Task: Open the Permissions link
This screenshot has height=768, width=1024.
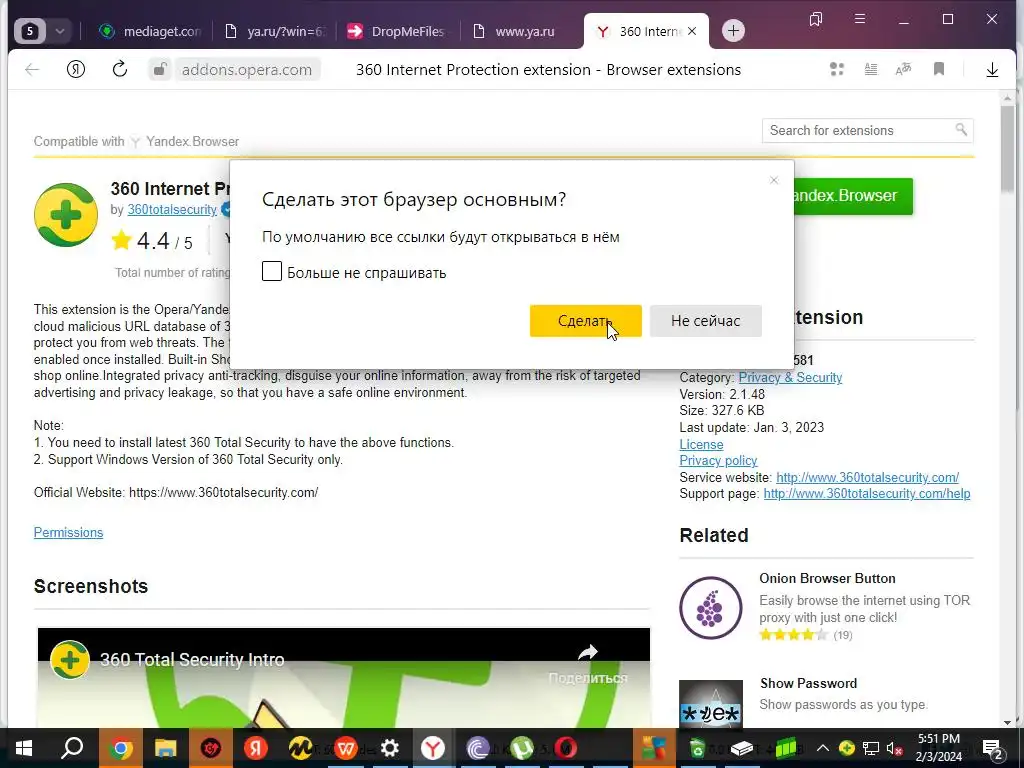Action: coord(68,532)
